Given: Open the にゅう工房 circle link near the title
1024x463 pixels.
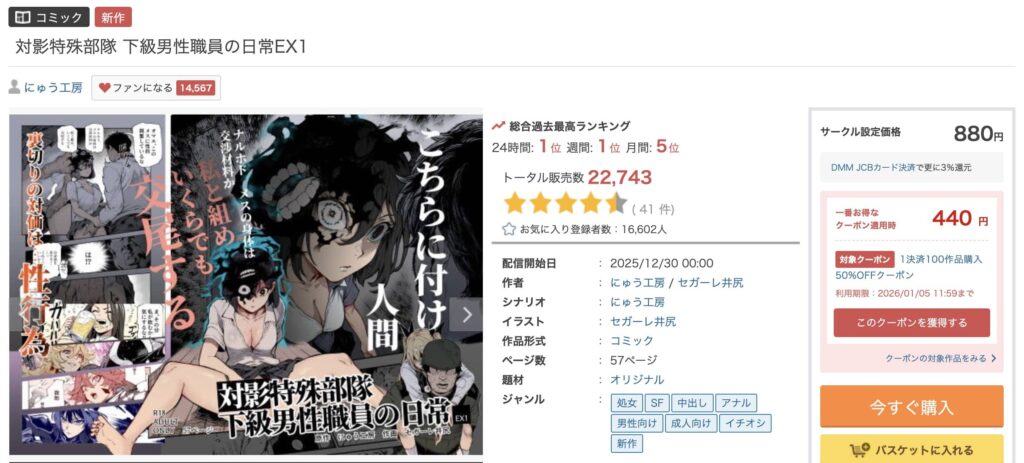Looking at the screenshot, I should (x=54, y=88).
